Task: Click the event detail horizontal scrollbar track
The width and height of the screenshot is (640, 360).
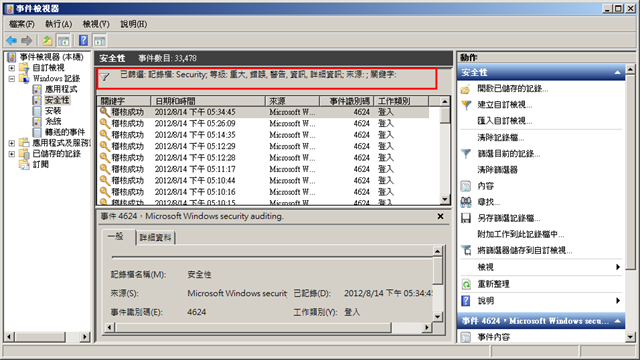Action: [x=408, y=327]
